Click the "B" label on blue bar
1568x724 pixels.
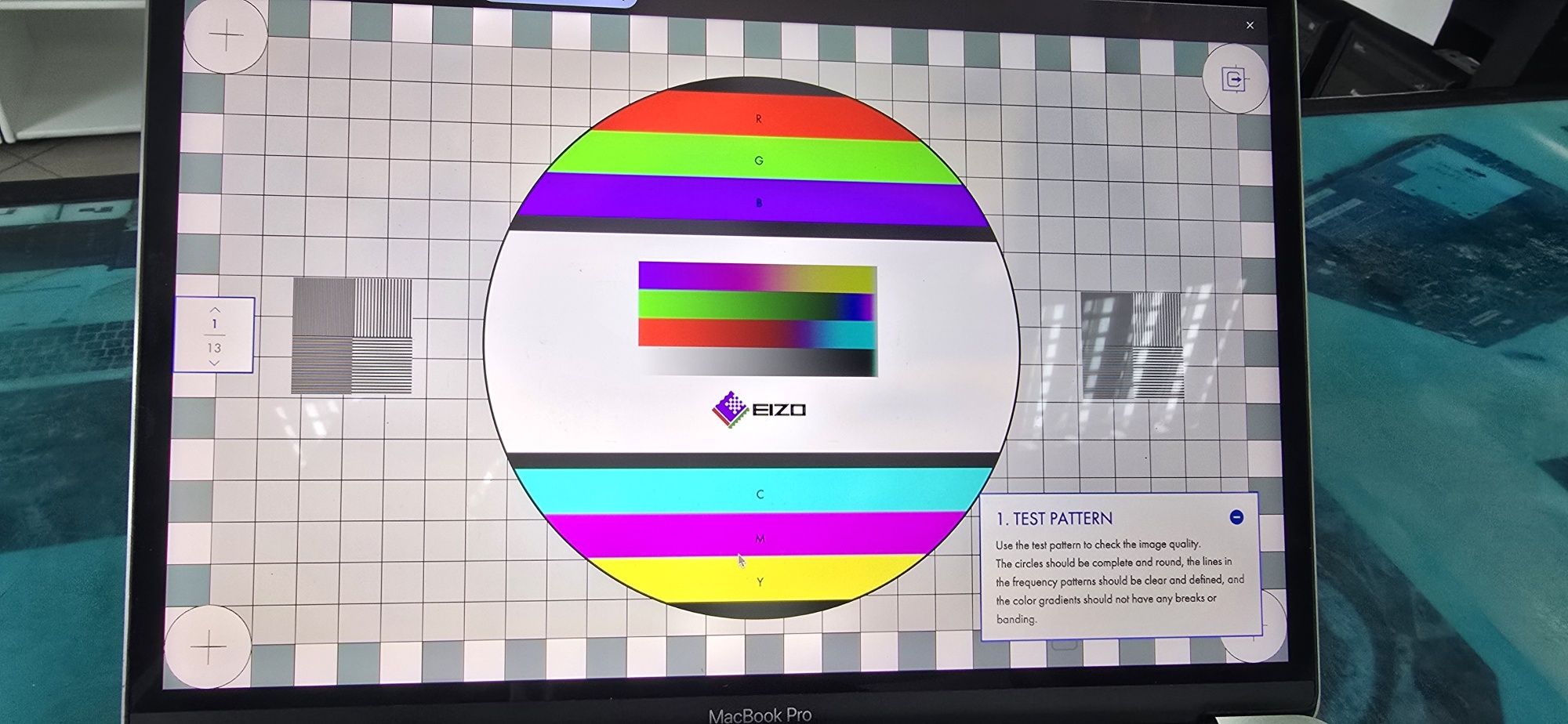click(x=758, y=203)
